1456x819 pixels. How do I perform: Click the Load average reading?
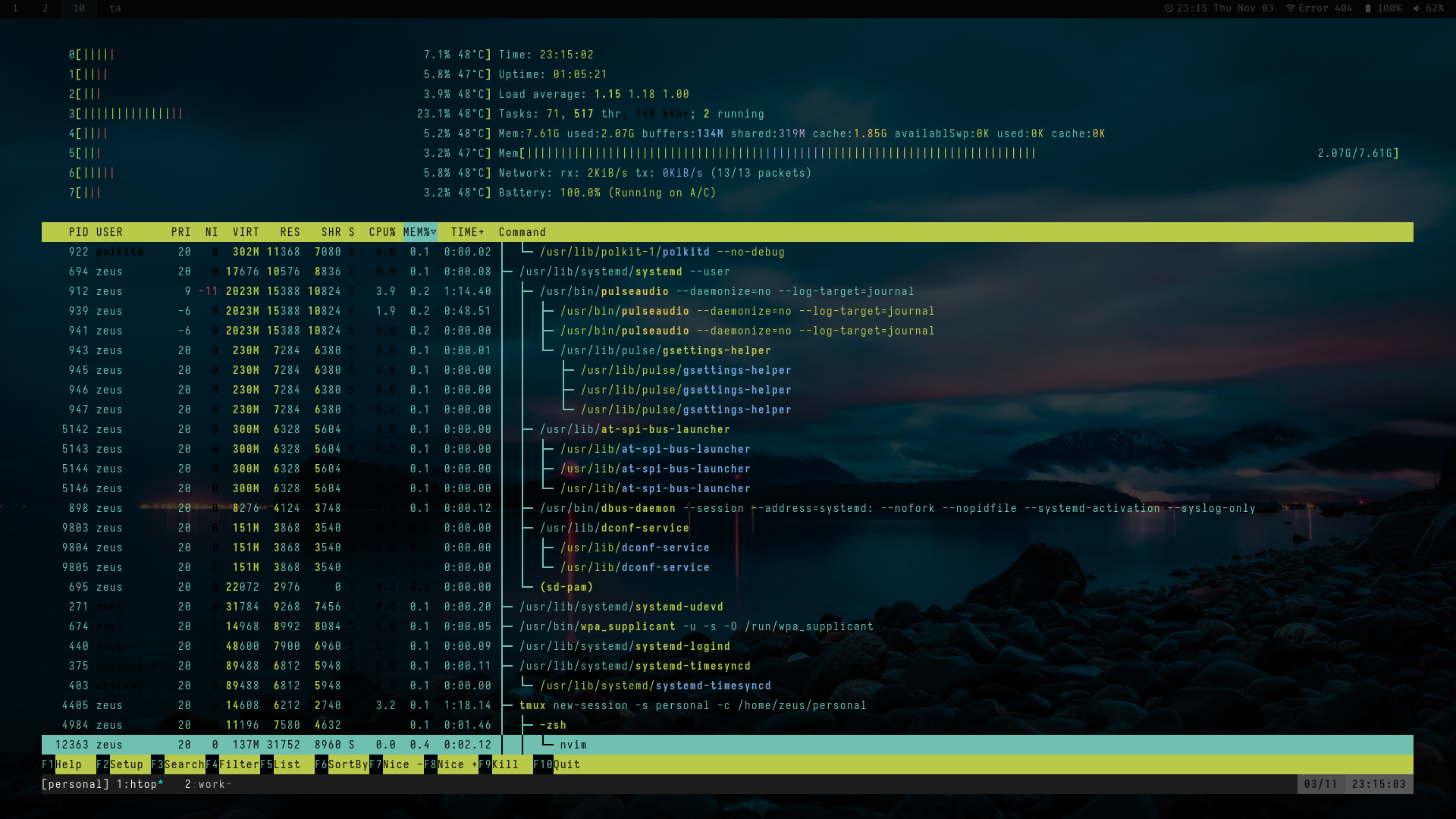tap(594, 94)
